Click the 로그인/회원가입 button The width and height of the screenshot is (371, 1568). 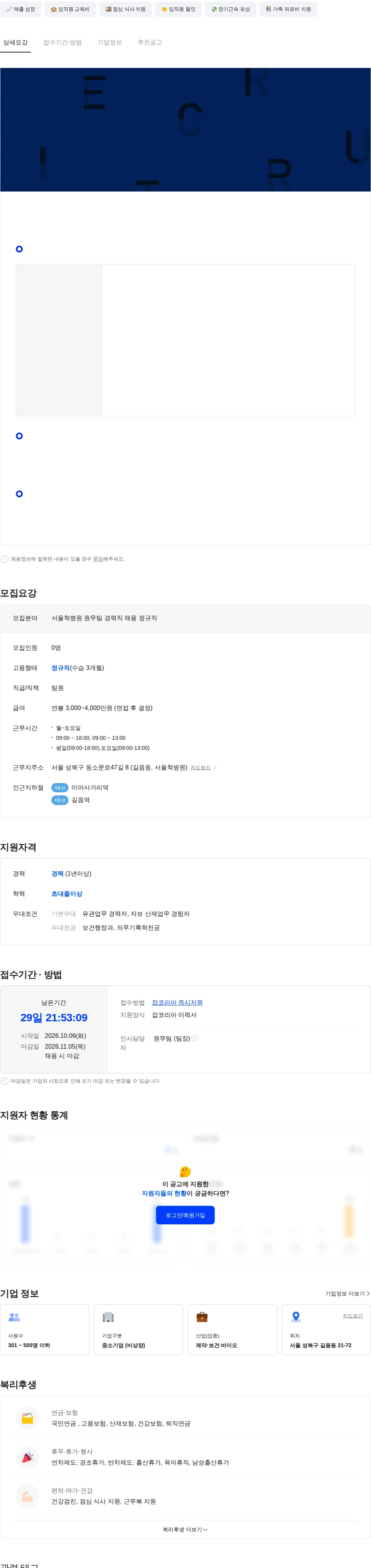185,1215
